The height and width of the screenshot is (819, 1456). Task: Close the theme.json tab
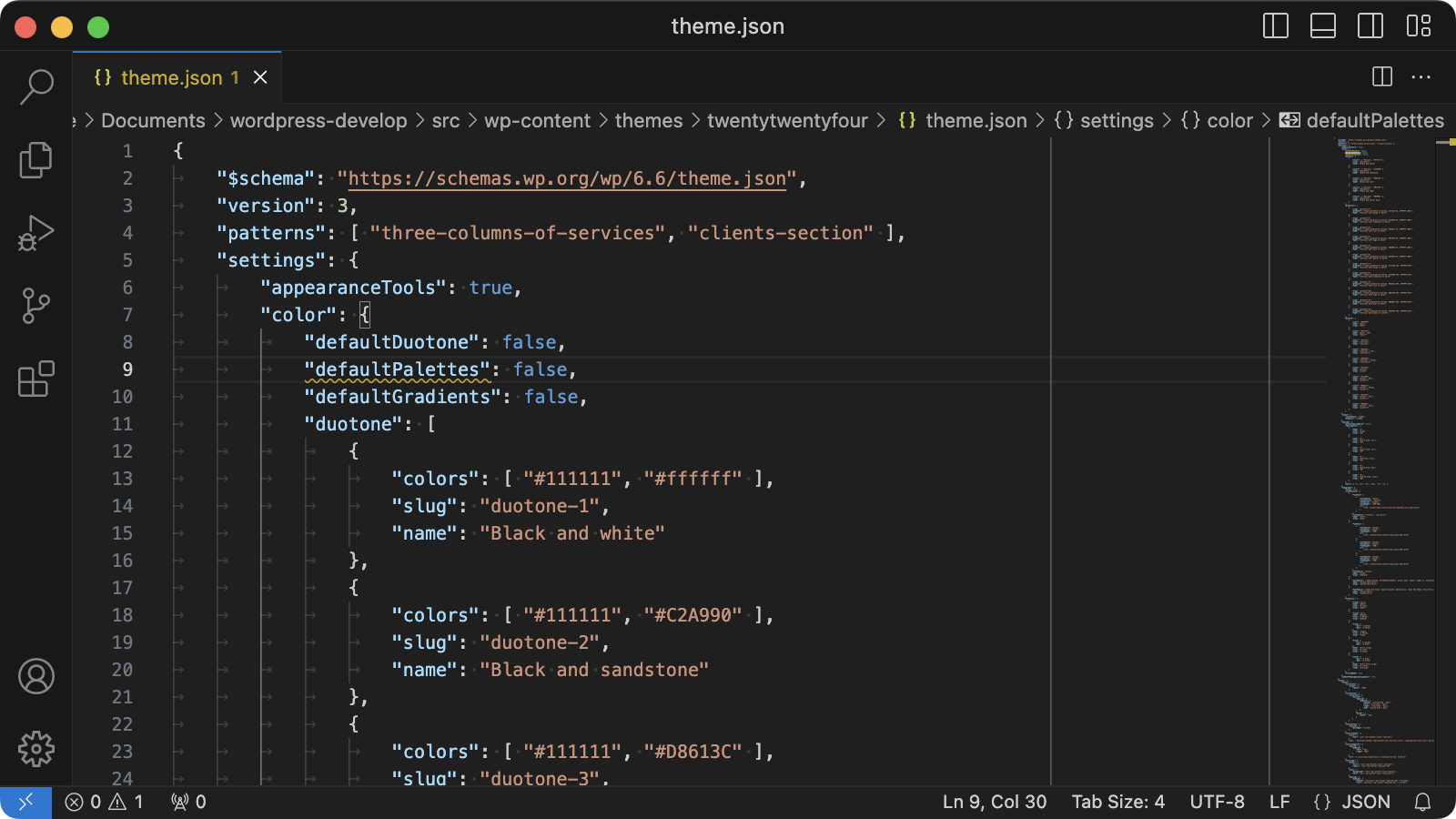pyautogui.click(x=260, y=77)
